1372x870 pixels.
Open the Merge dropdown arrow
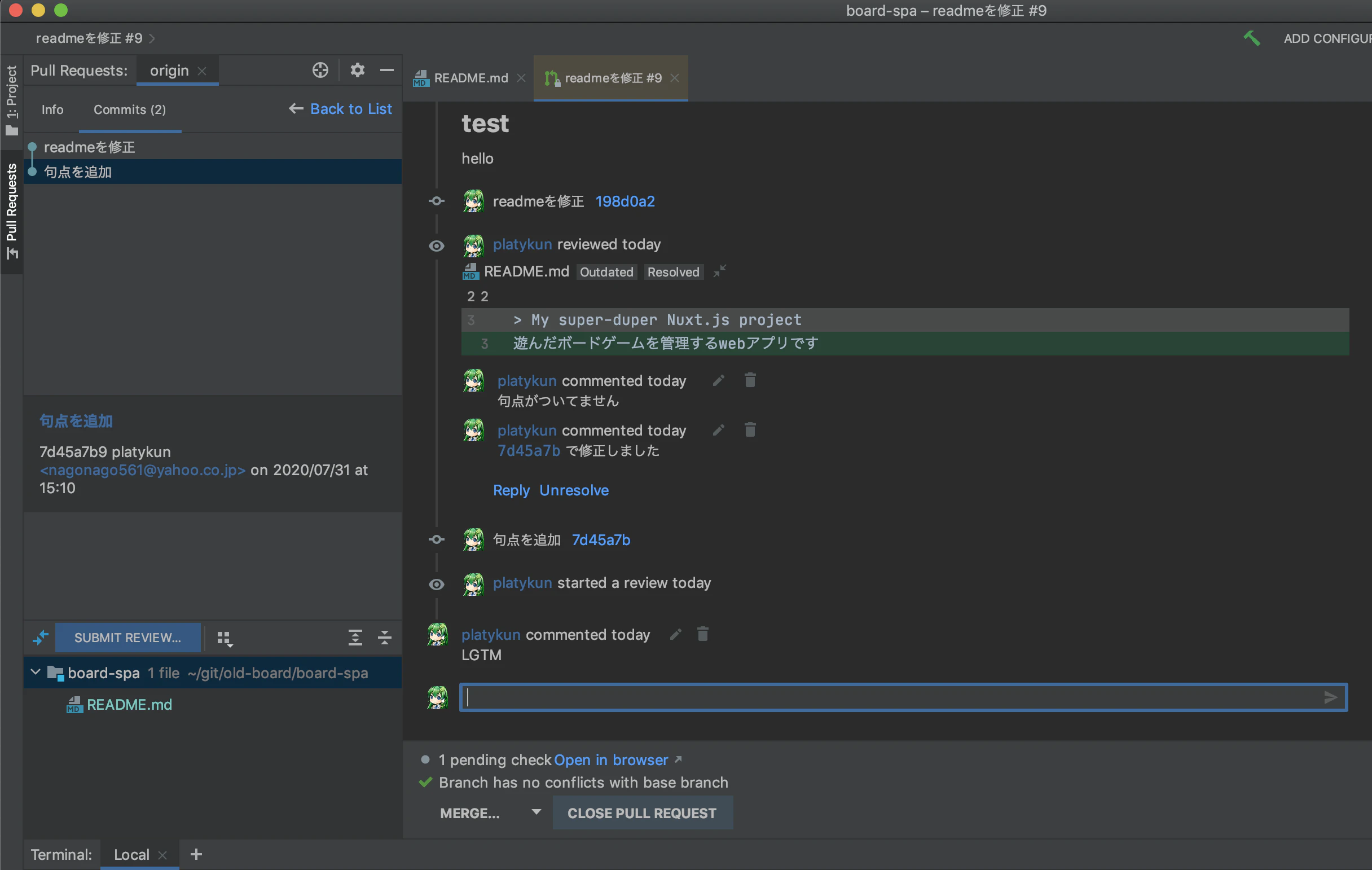tap(535, 812)
